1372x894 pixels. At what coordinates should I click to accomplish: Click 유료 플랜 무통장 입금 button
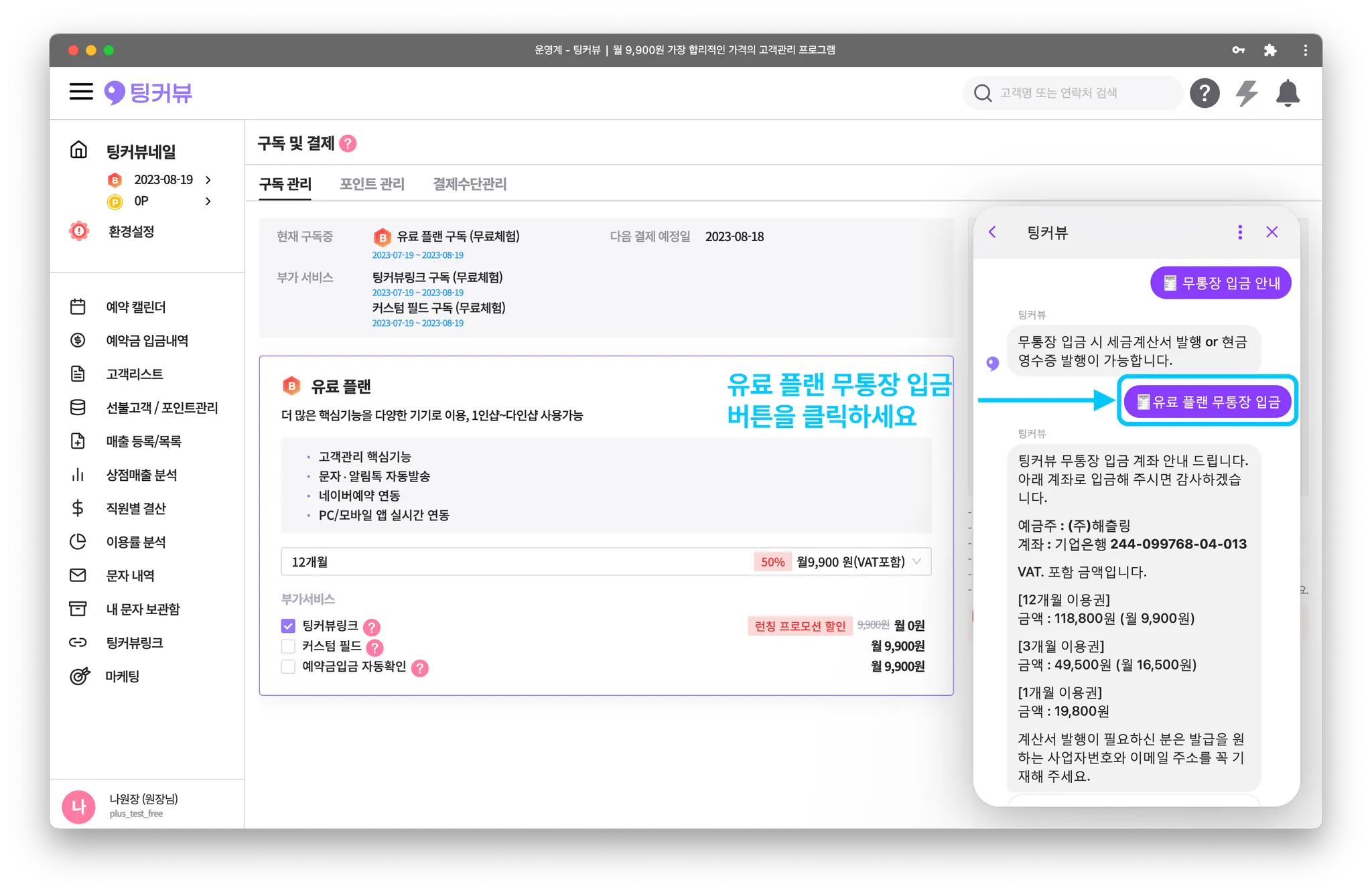1207,401
